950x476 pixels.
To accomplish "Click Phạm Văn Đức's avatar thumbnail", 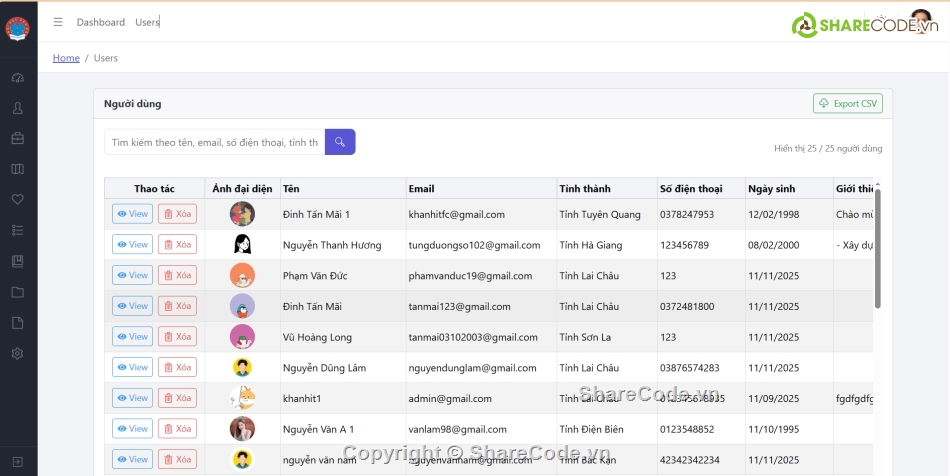I will point(242,276).
